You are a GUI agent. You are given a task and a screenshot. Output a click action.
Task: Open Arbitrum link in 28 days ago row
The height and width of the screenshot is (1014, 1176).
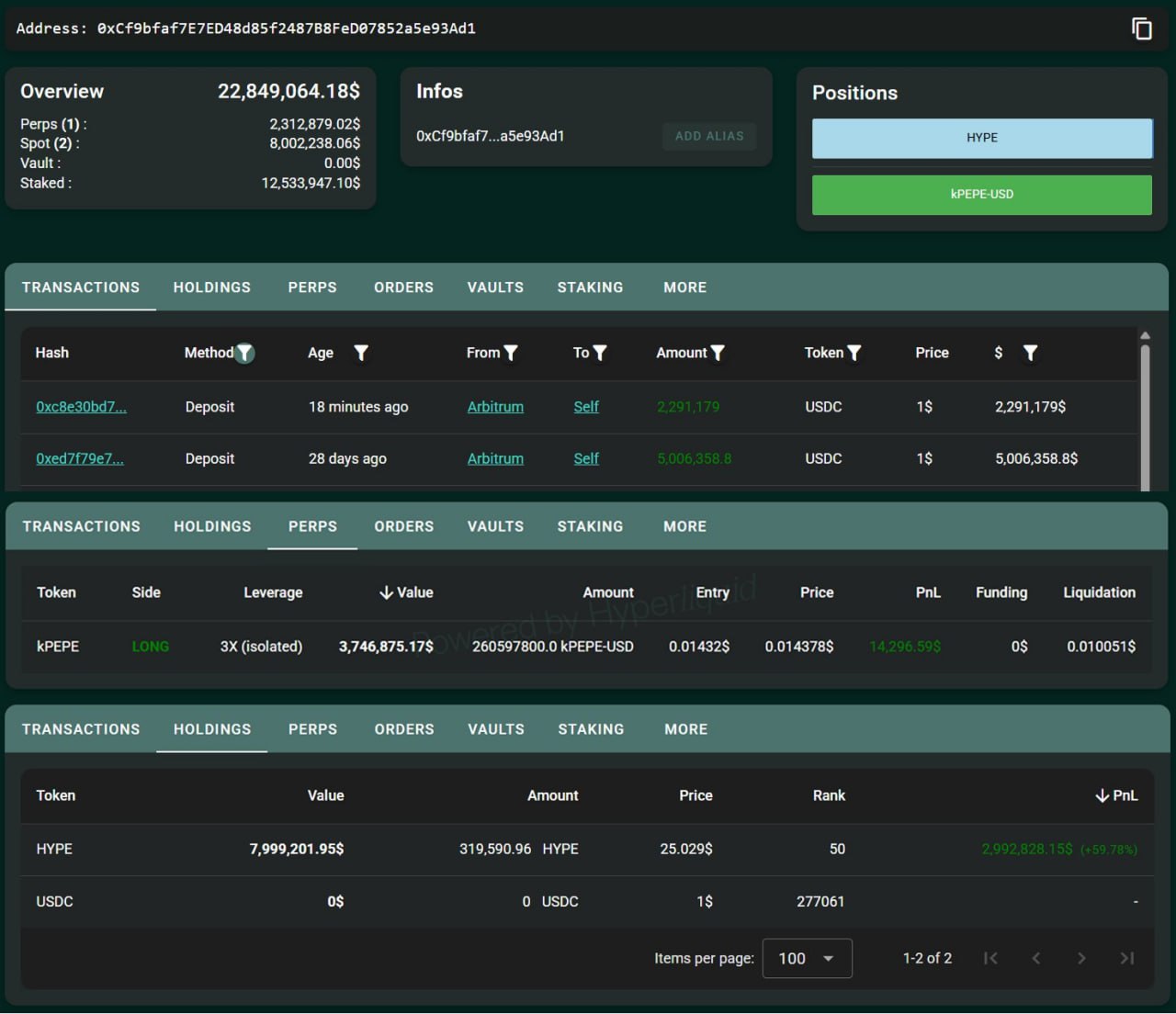(x=495, y=458)
